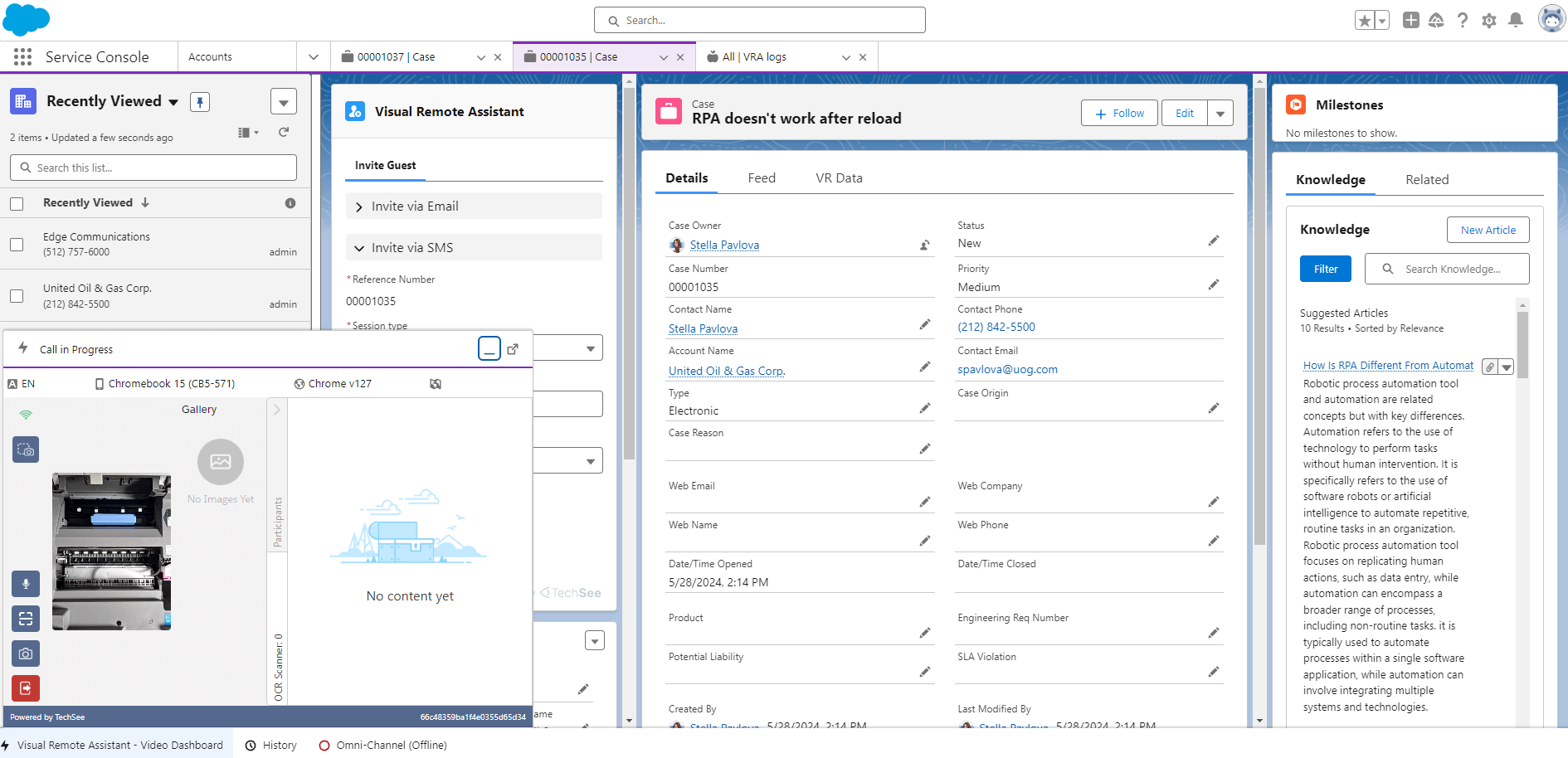This screenshot has width=1568, height=758.
Task: Pin the Recently Viewed list view
Action: tap(200, 102)
